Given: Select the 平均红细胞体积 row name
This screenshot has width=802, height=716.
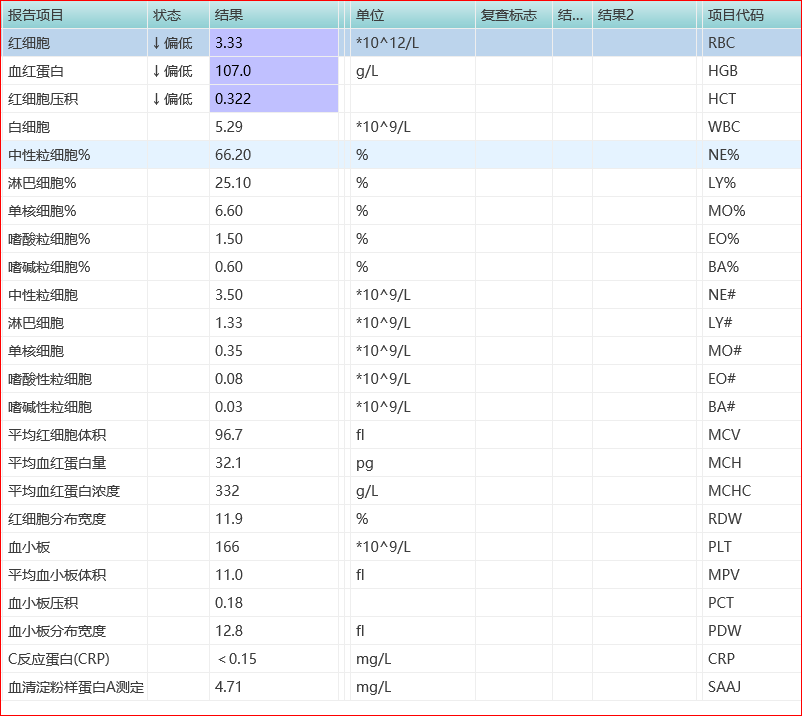Looking at the screenshot, I should click(57, 435).
